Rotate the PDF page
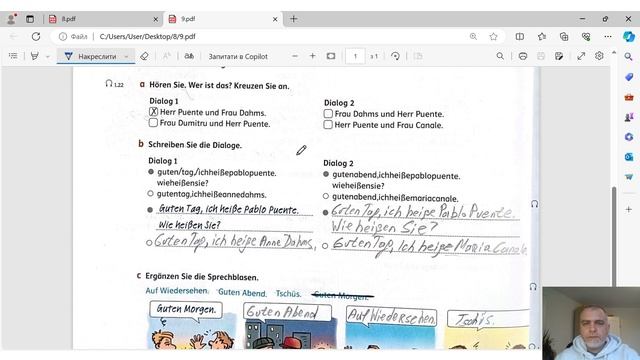 click(395, 56)
